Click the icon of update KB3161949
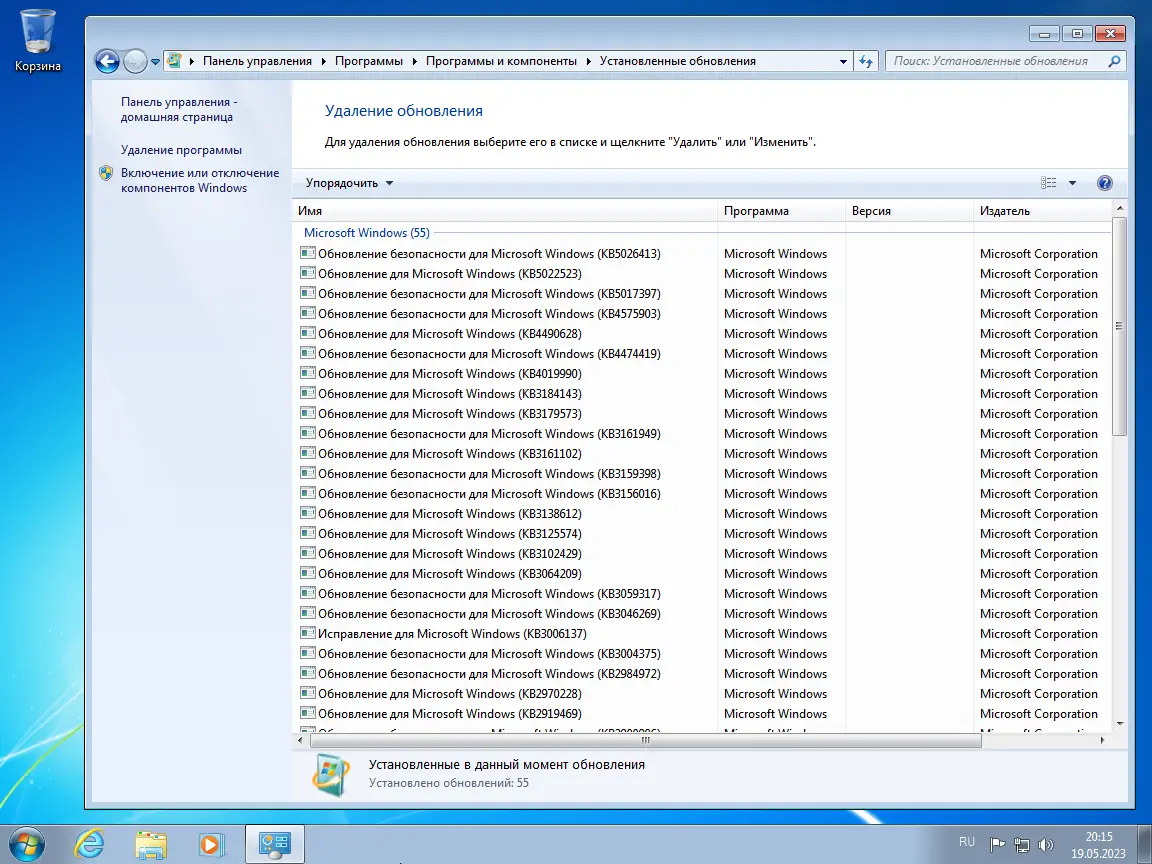Screen dimensions: 1152x864 tap(308, 433)
